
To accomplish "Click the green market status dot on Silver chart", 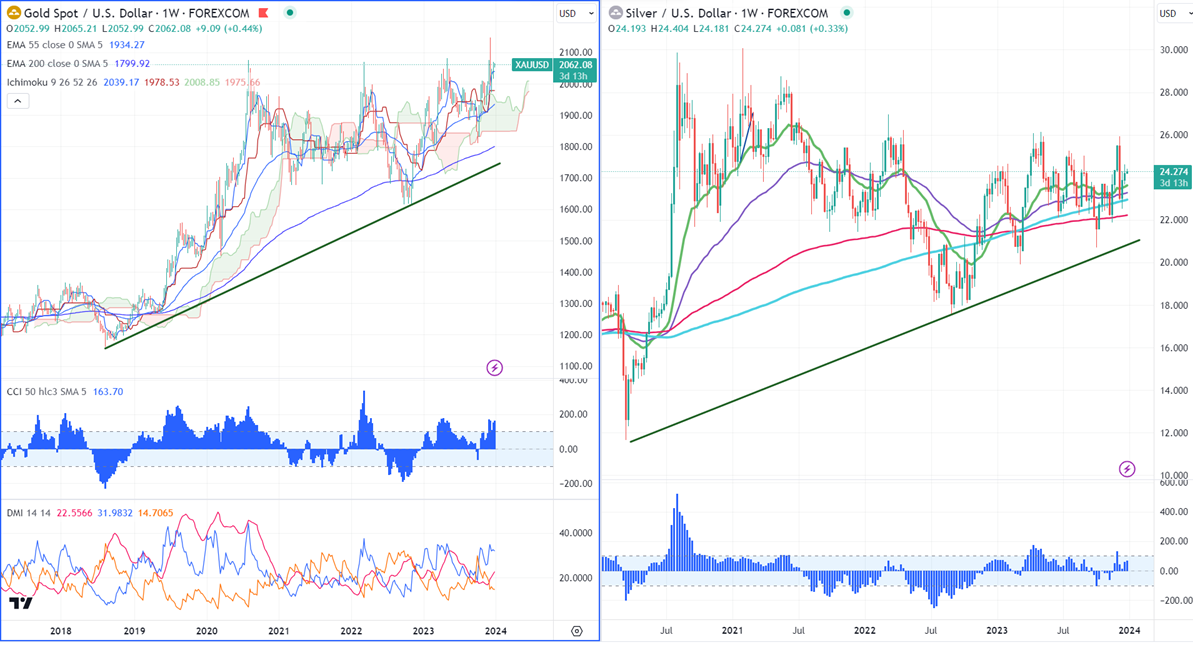I will (846, 13).
